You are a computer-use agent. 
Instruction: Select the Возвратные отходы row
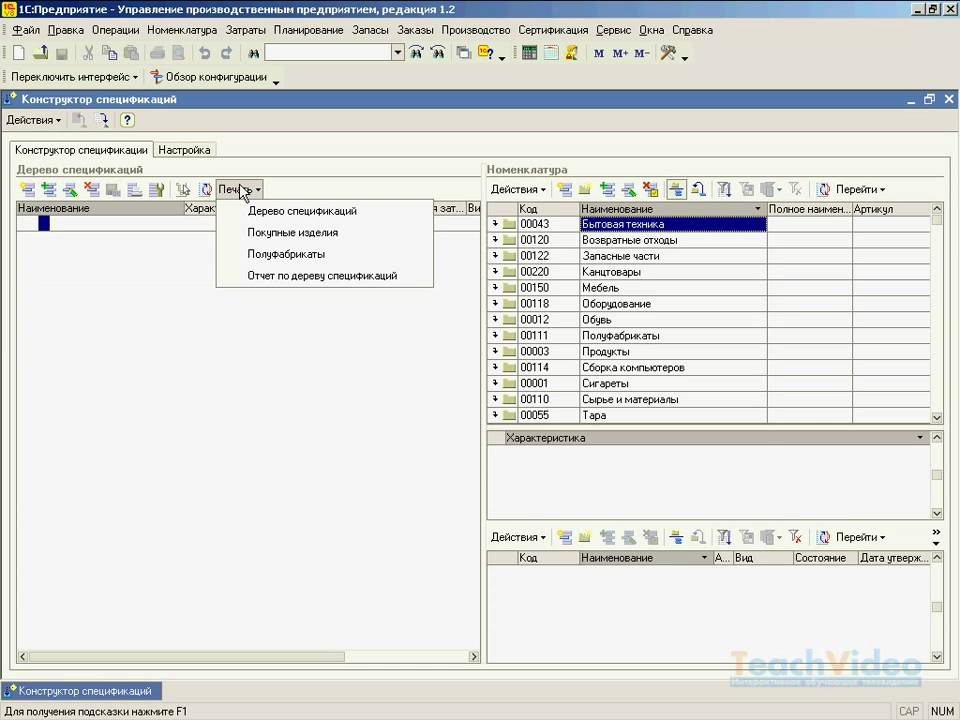(708, 240)
